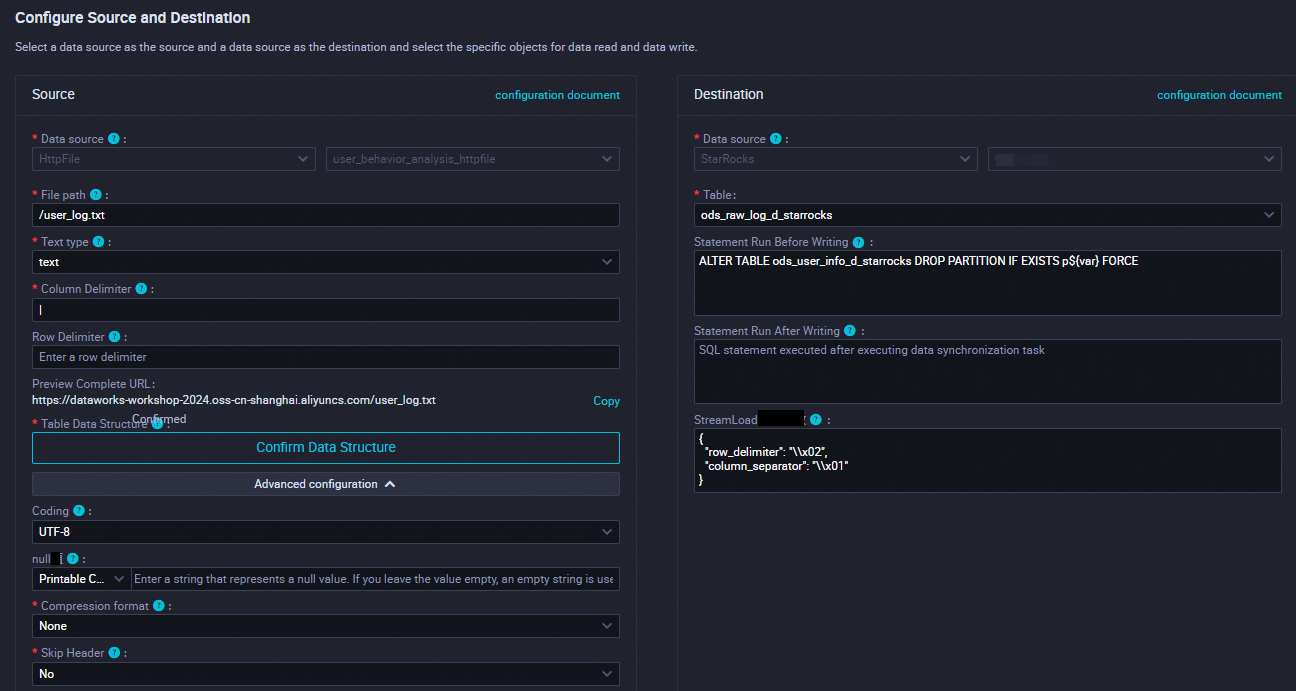
Task: Click Copy link for preview URL
Action: pos(606,401)
